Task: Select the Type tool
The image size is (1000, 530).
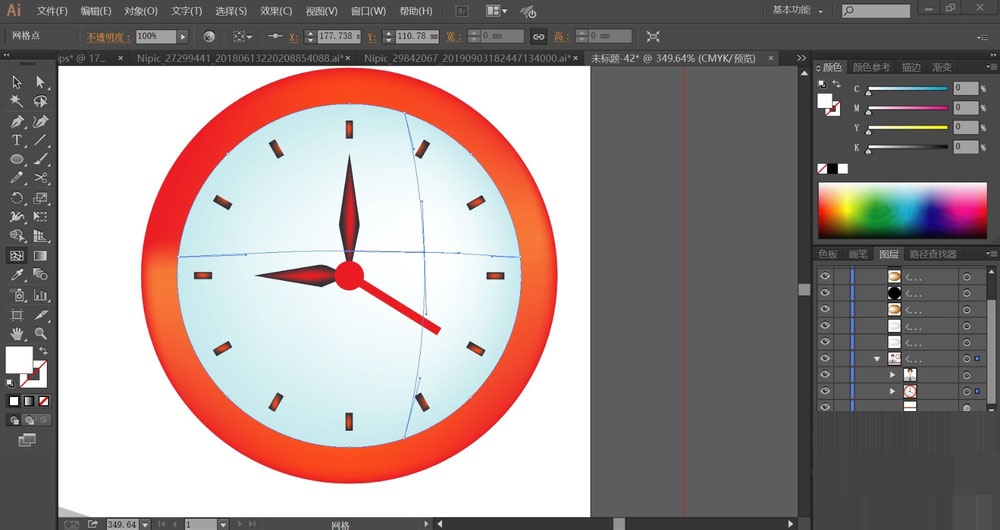Action: tap(17, 140)
